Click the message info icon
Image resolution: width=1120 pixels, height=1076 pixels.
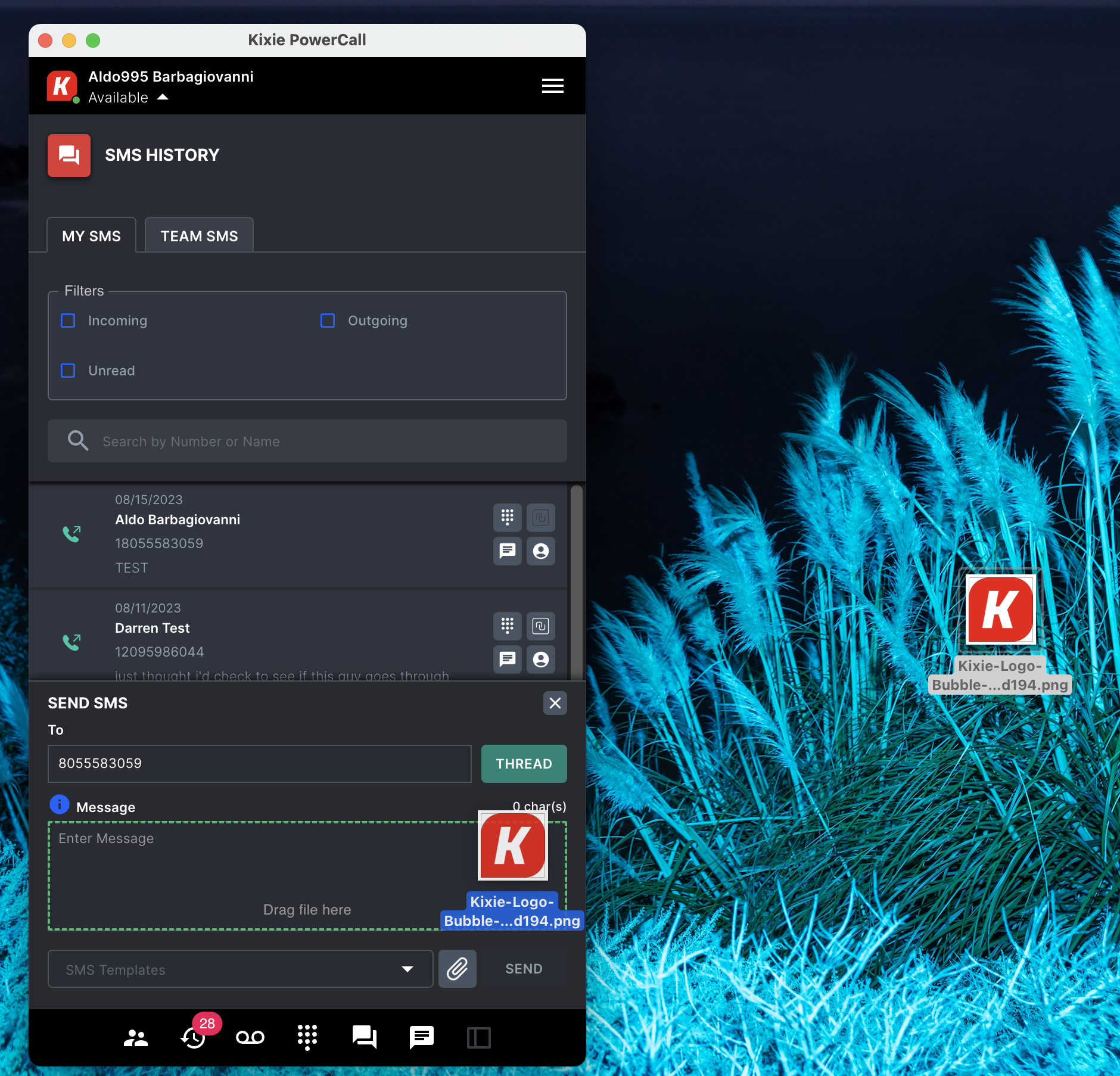pos(60,805)
